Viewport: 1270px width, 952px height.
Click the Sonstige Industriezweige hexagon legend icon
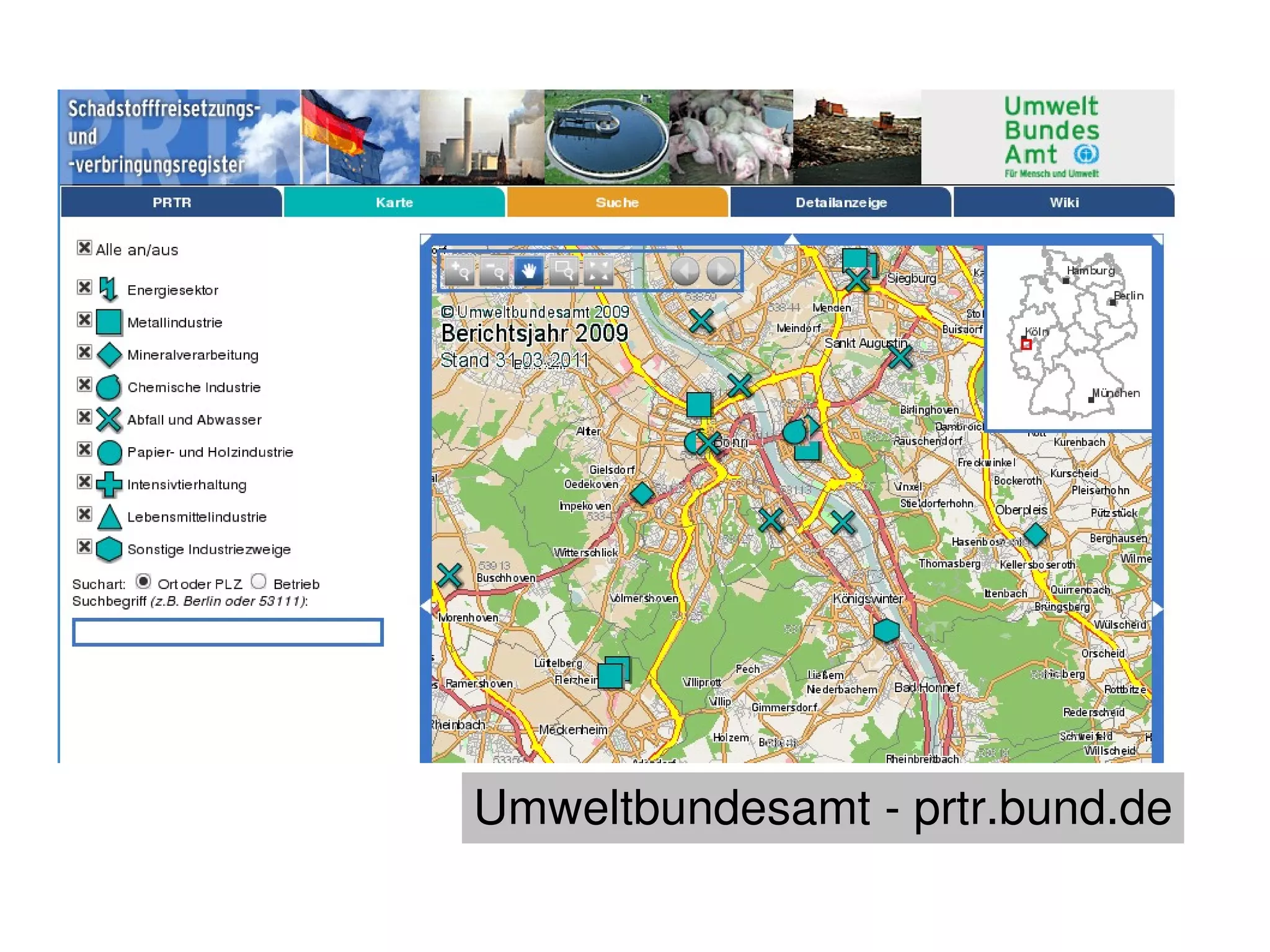click(x=109, y=549)
